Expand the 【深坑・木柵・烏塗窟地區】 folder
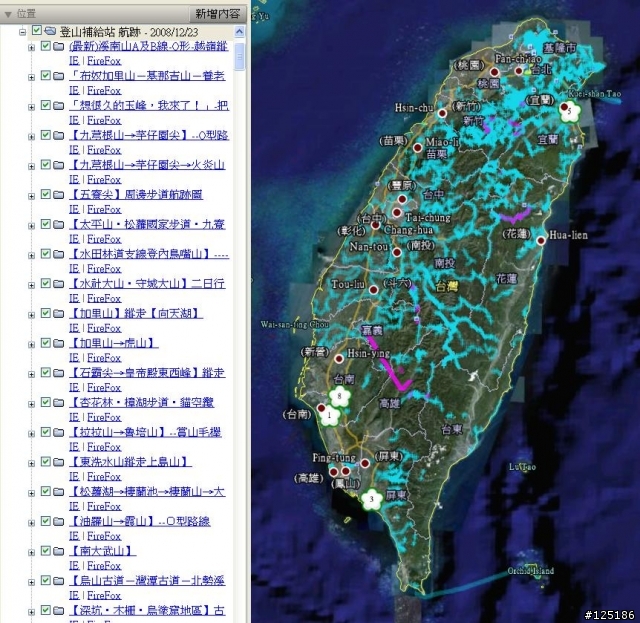 click(31, 612)
